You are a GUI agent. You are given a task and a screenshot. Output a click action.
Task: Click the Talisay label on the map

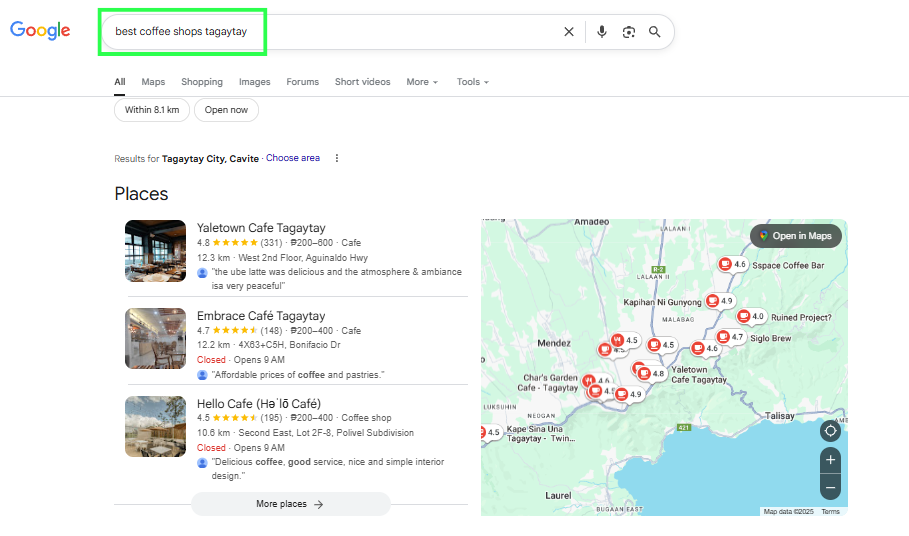[780, 416]
